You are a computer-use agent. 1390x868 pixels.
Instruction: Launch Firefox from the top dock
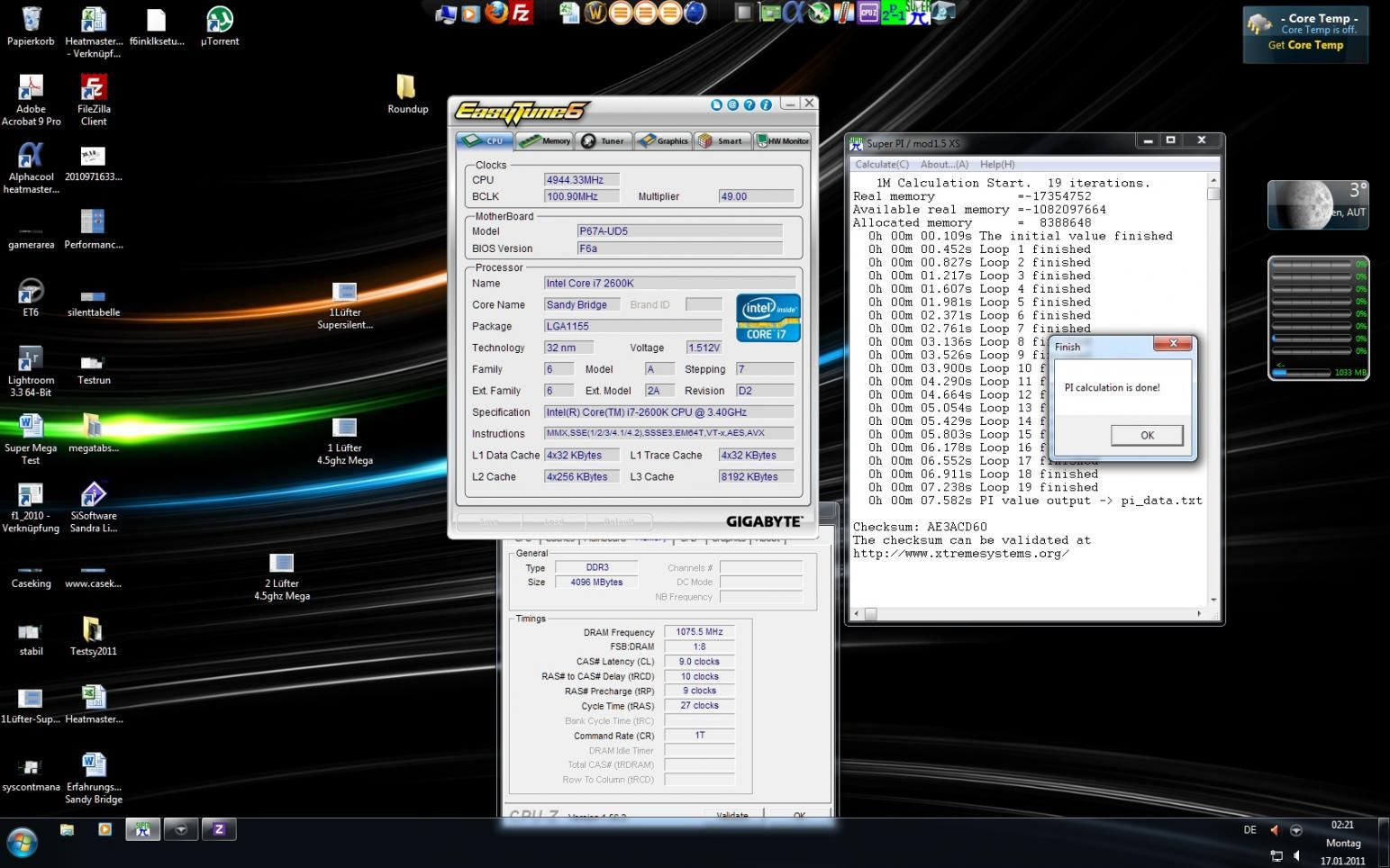495,13
